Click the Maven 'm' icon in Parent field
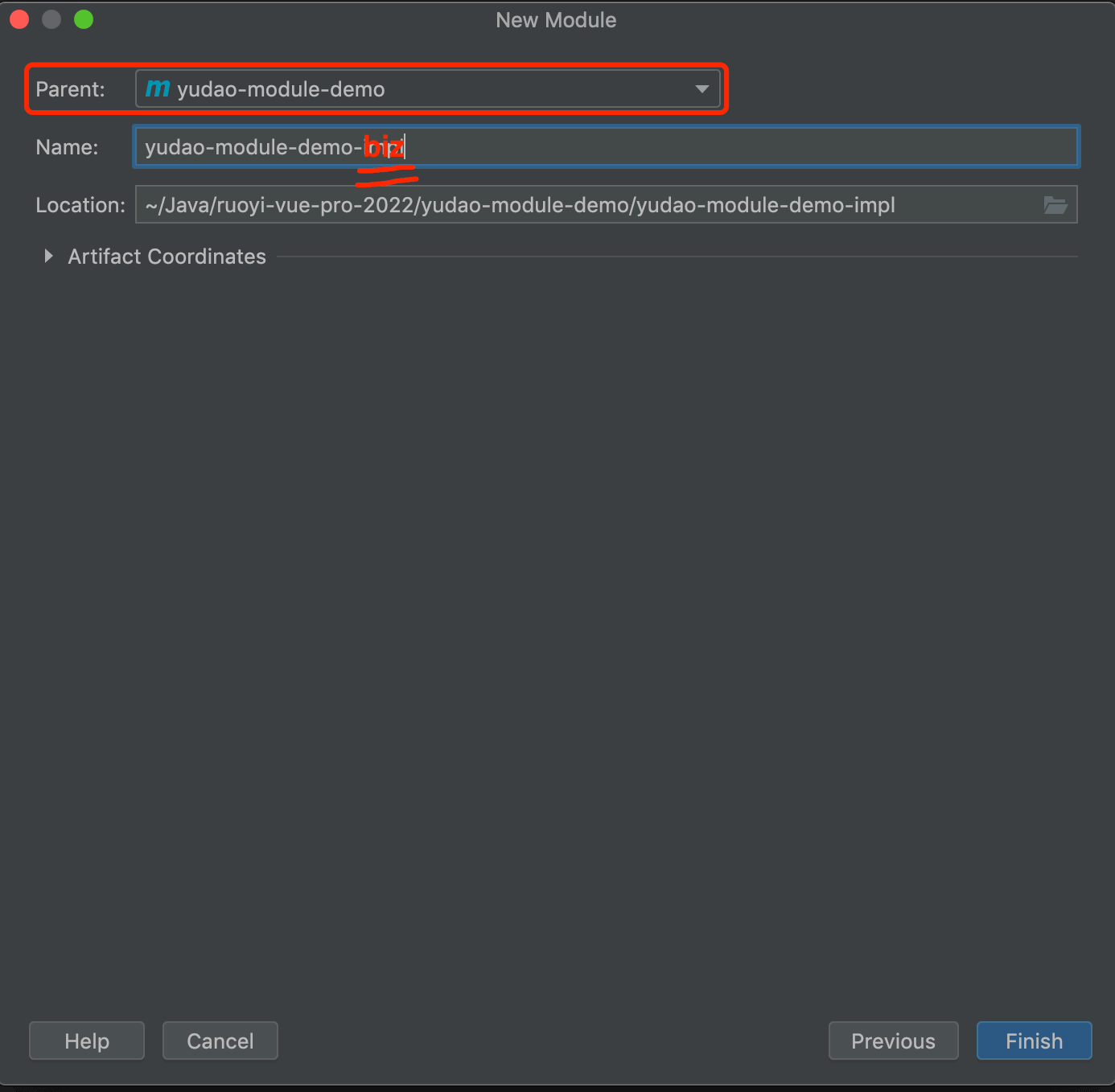The width and height of the screenshot is (1115, 1092). pos(158,88)
